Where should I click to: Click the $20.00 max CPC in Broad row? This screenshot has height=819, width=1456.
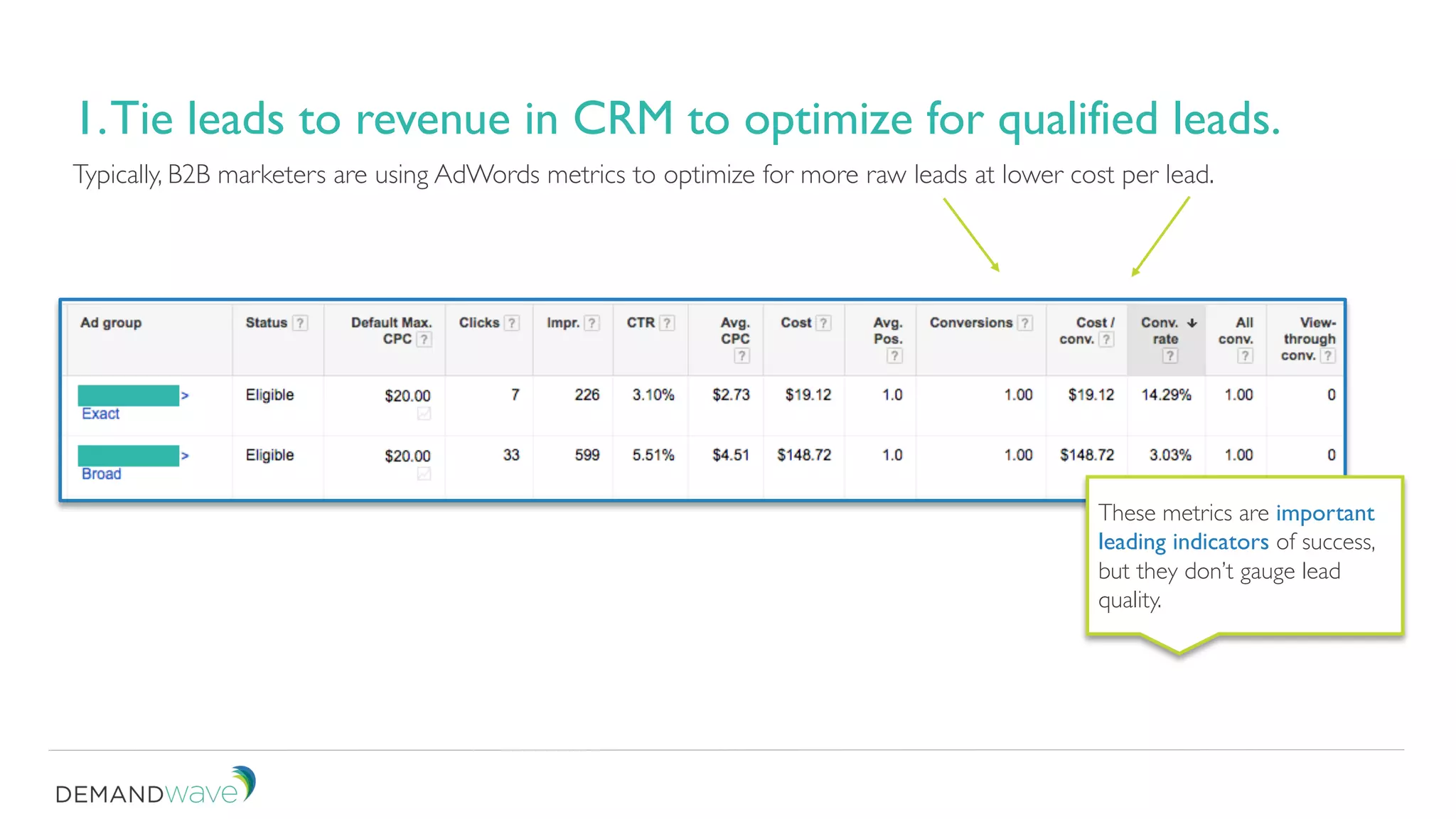407,456
